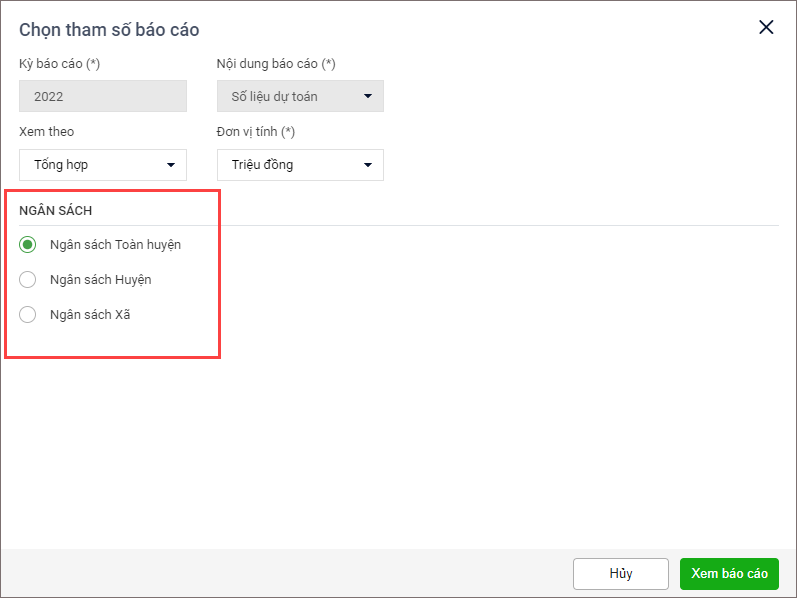Click the Nội dung báo cáo dropdown arrow
This screenshot has height=598, width=797.
coord(368,97)
